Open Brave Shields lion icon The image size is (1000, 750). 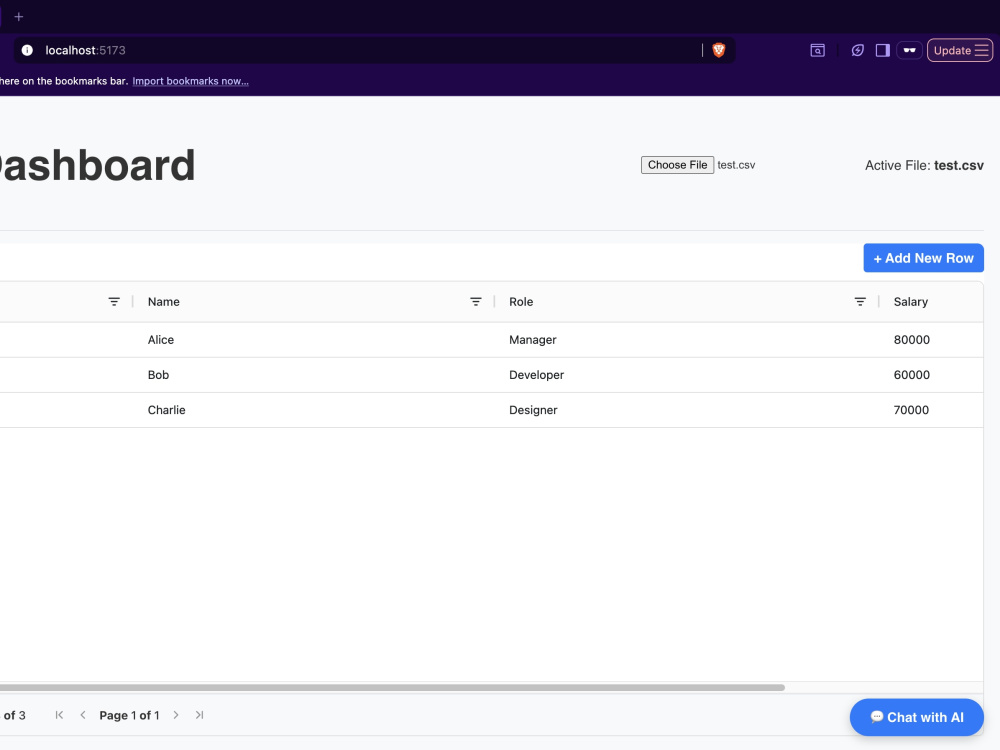click(x=719, y=50)
